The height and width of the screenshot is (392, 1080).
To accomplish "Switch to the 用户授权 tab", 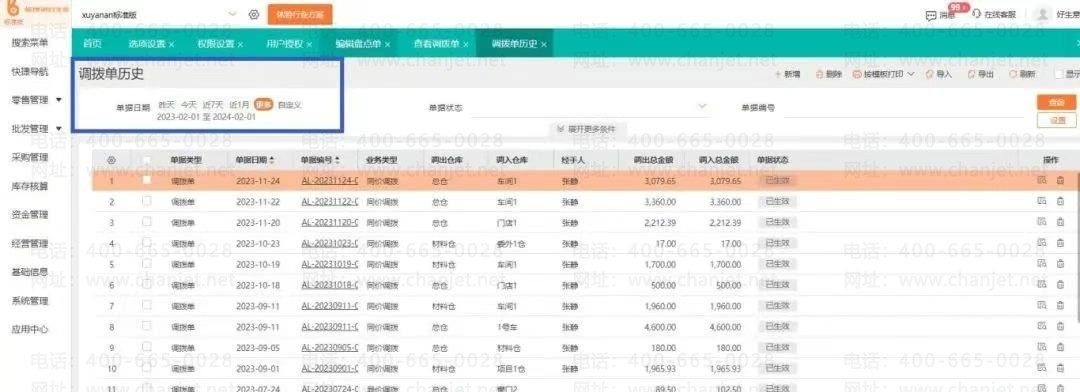I will 284,43.
